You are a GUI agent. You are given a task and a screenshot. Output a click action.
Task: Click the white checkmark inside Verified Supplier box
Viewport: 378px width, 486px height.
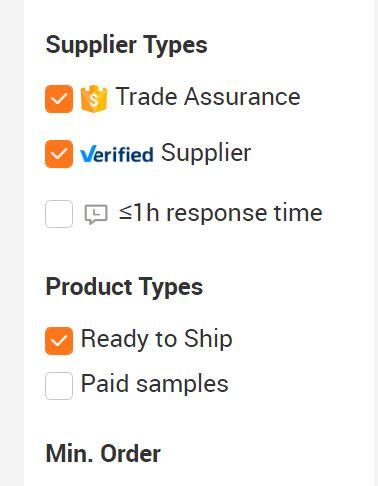click(x=59, y=154)
